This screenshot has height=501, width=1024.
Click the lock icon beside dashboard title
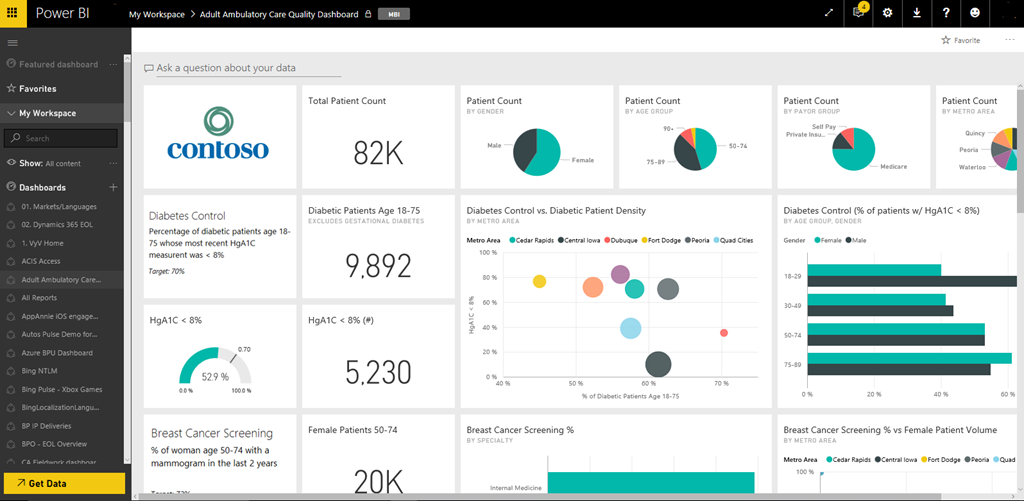pos(368,14)
